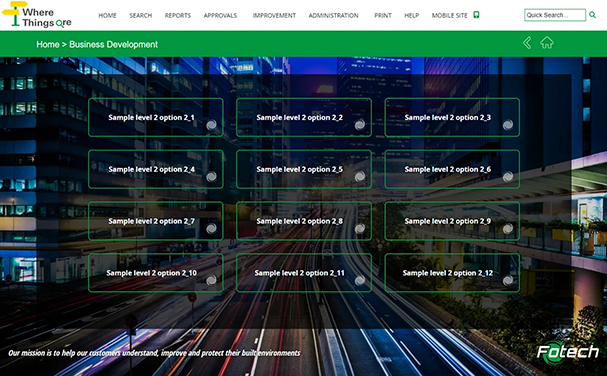The width and height of the screenshot is (607, 376).
Task: Select the APPROVALS menu item
Action: (220, 15)
